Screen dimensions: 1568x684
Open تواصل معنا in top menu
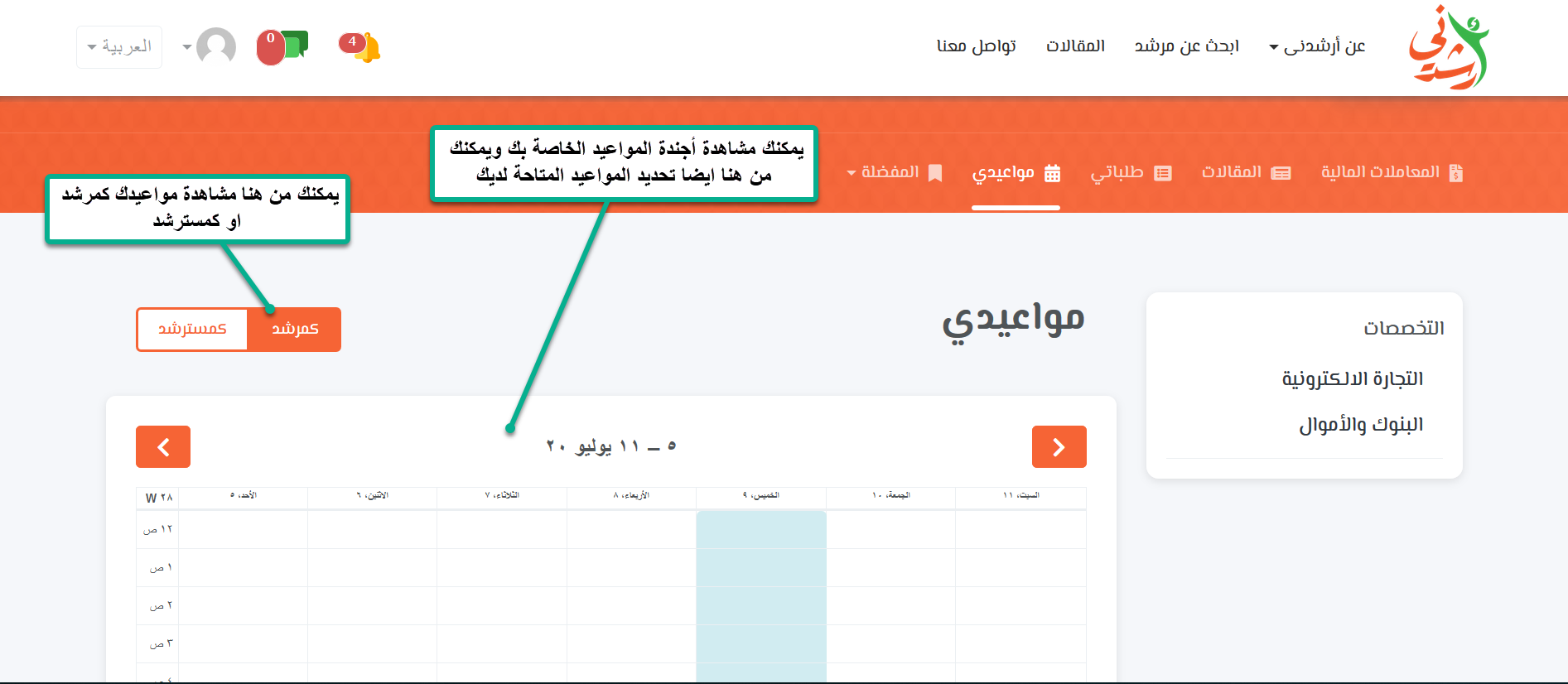(x=976, y=46)
